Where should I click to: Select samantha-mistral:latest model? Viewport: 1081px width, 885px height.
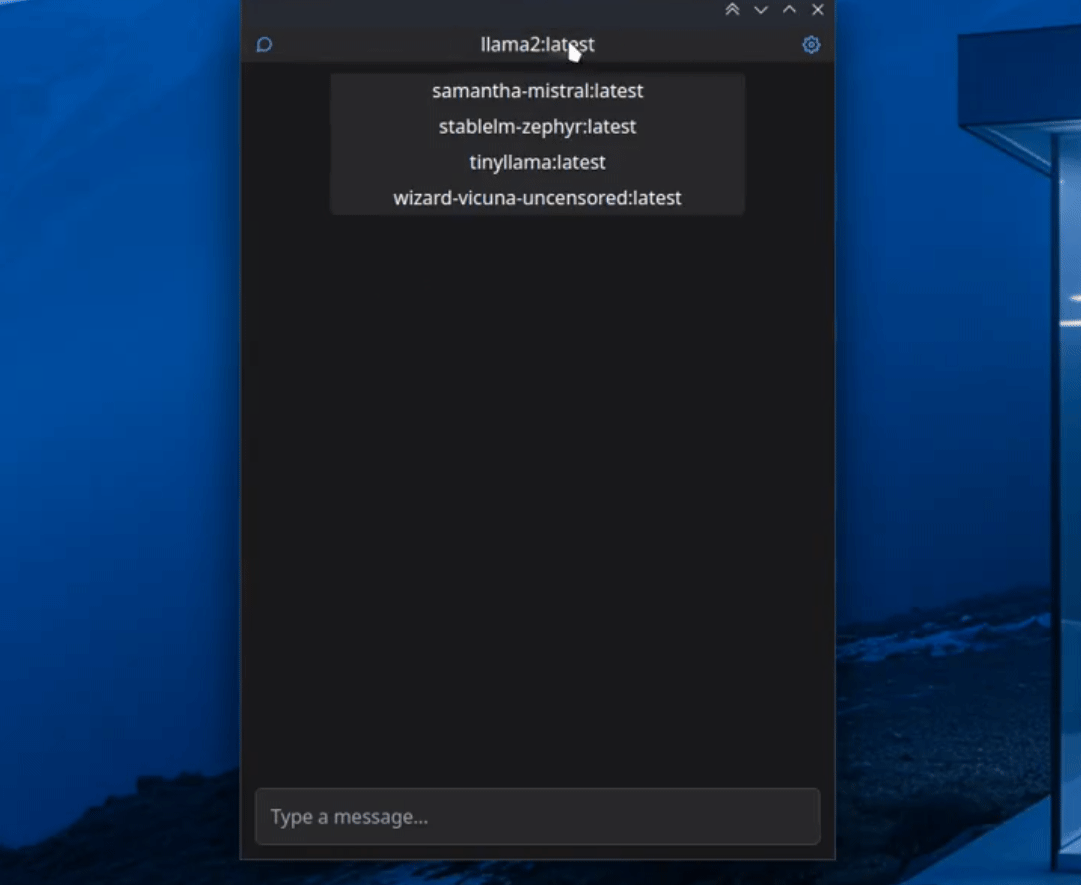(537, 91)
